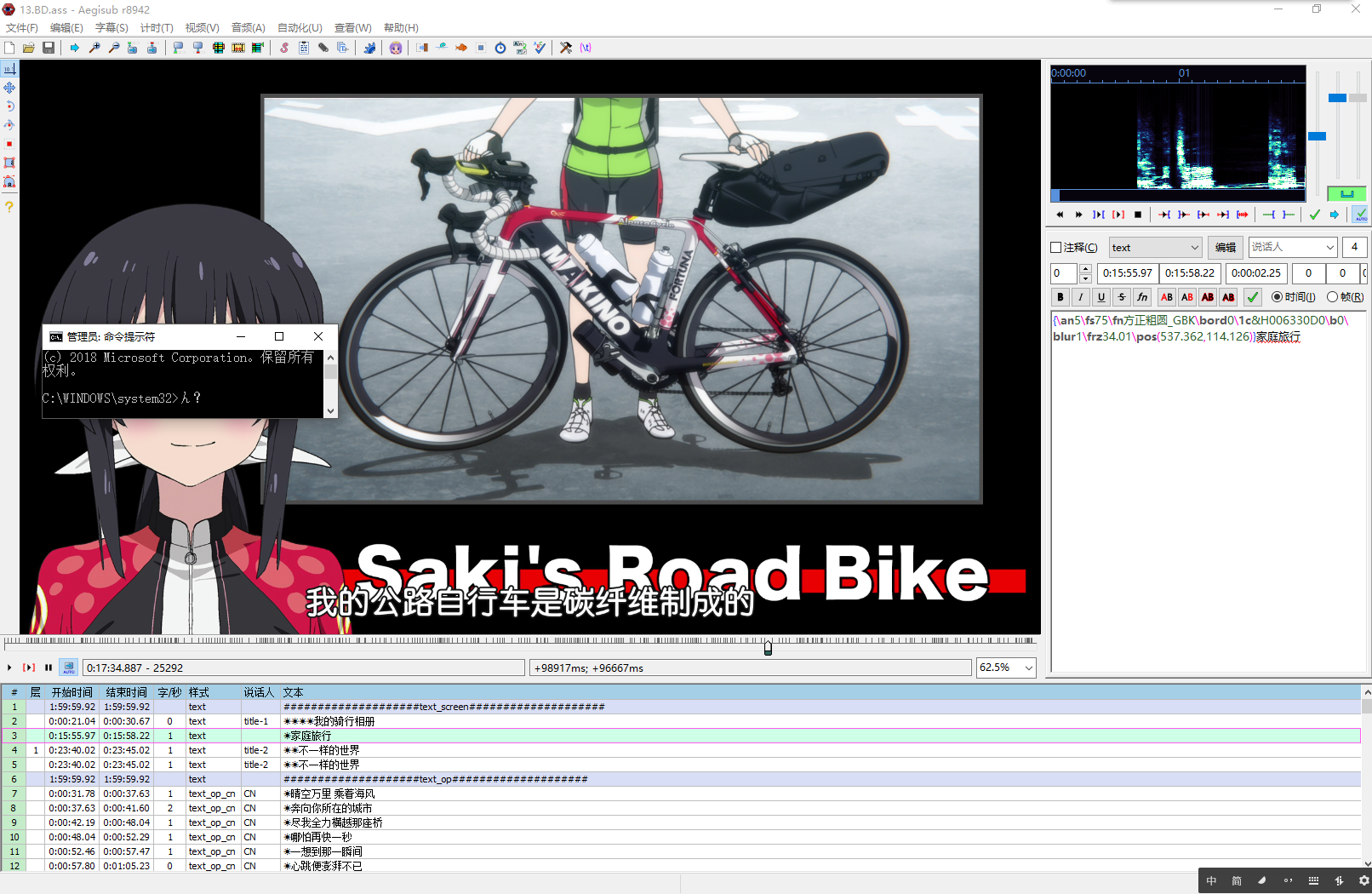Click the strikeout S button
Screen dimensions: 1372x894
tap(1122, 297)
